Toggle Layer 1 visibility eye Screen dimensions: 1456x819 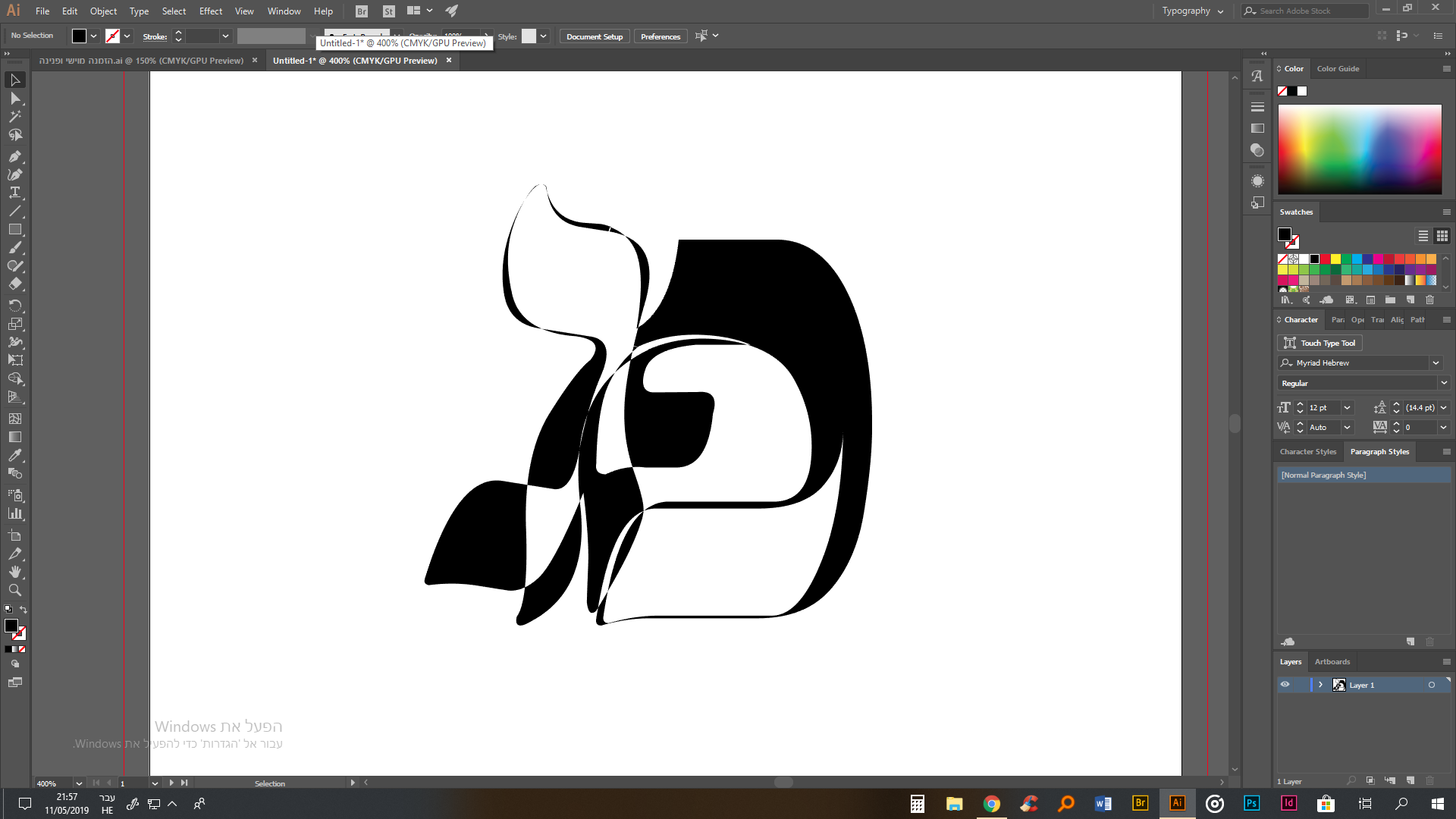click(x=1286, y=685)
